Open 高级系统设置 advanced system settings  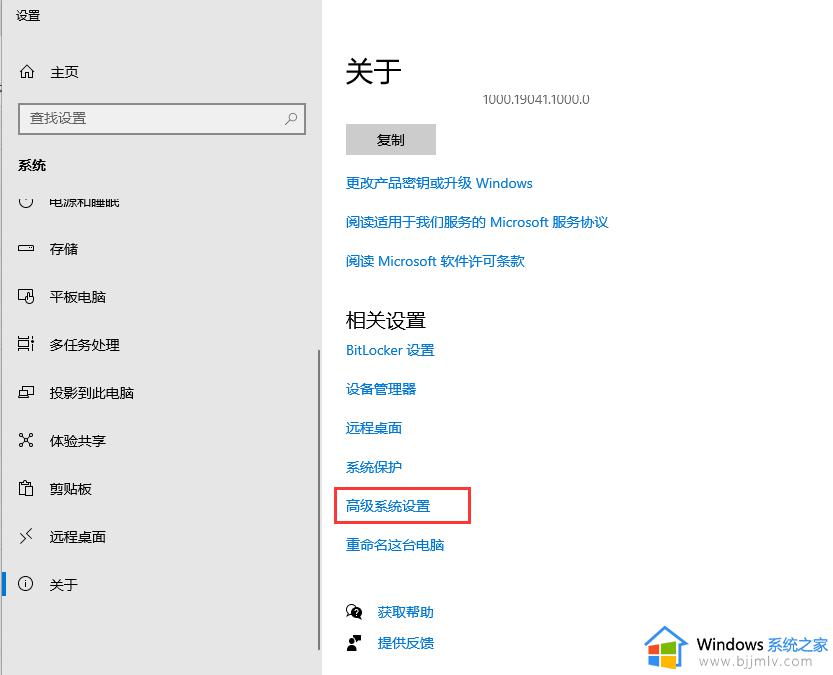(x=388, y=506)
